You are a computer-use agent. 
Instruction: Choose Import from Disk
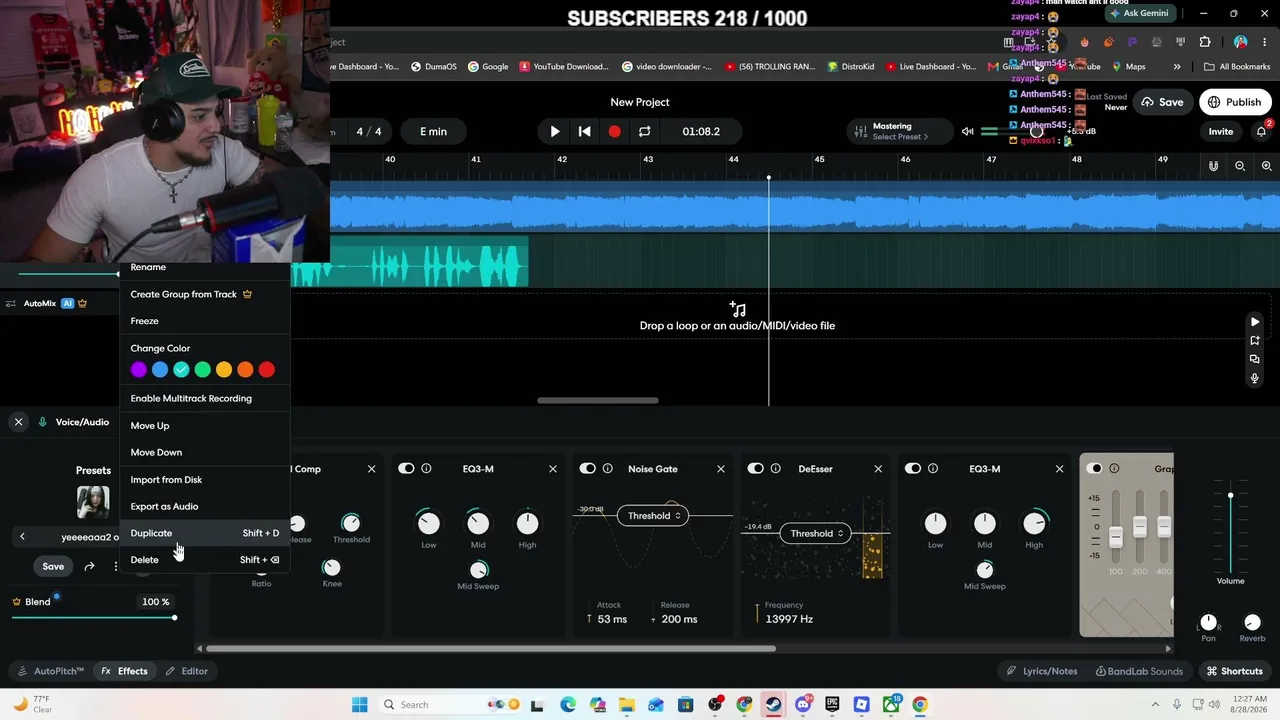pos(205,480)
